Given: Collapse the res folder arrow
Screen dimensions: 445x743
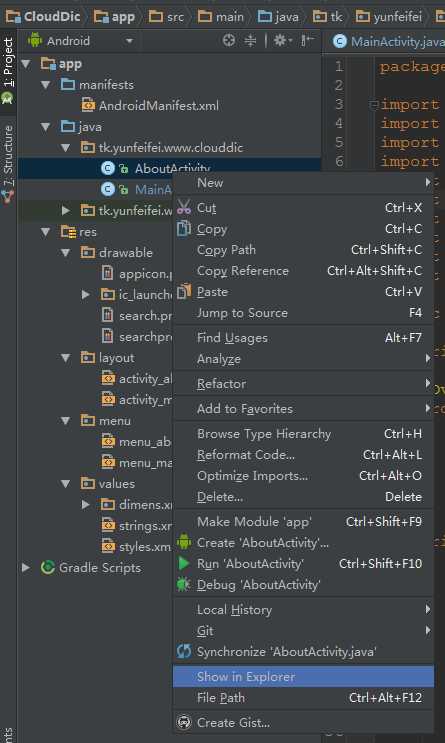Looking at the screenshot, I should point(46,232).
